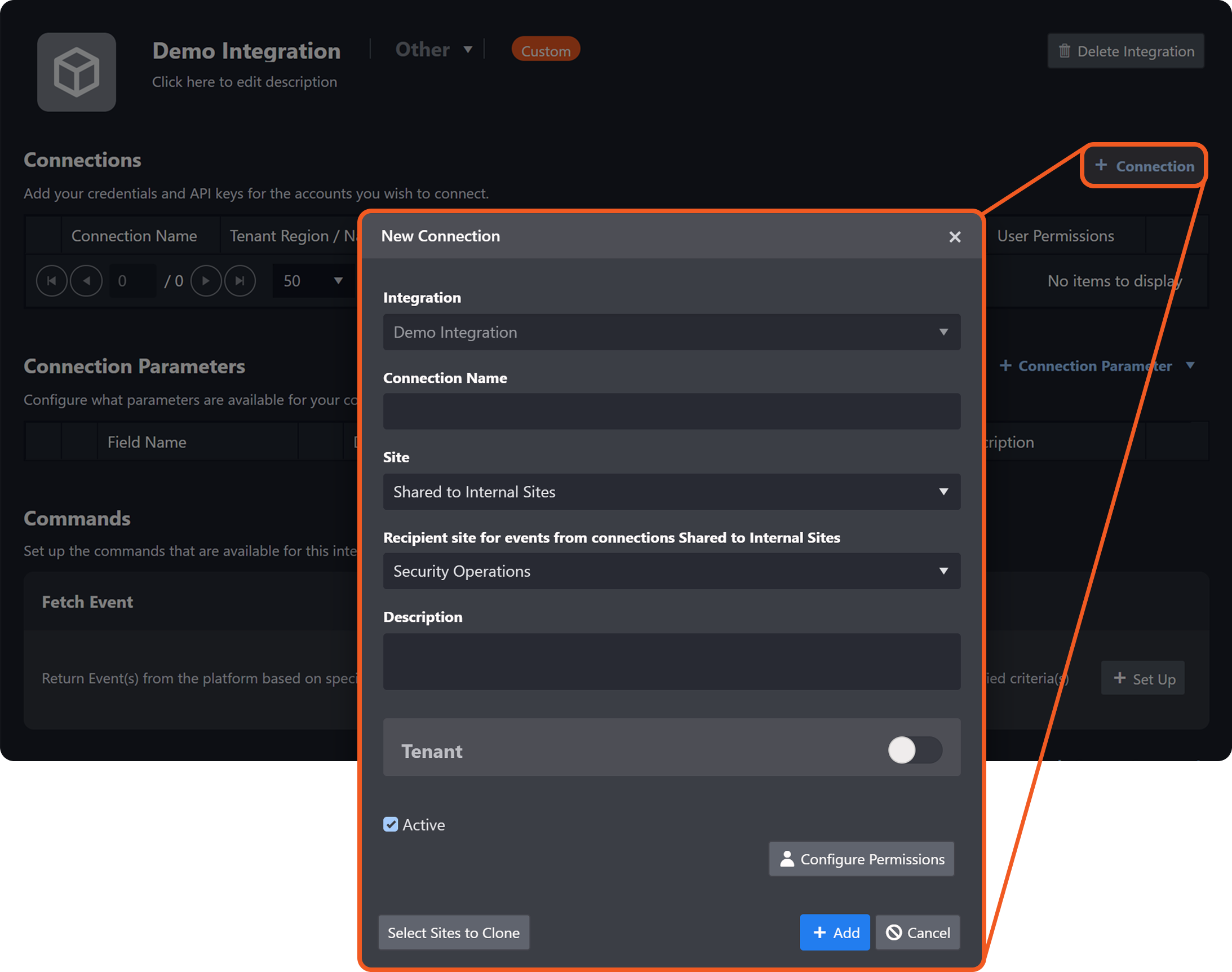Uncheck the Active checkbox
The width and height of the screenshot is (1232, 972).
click(391, 824)
